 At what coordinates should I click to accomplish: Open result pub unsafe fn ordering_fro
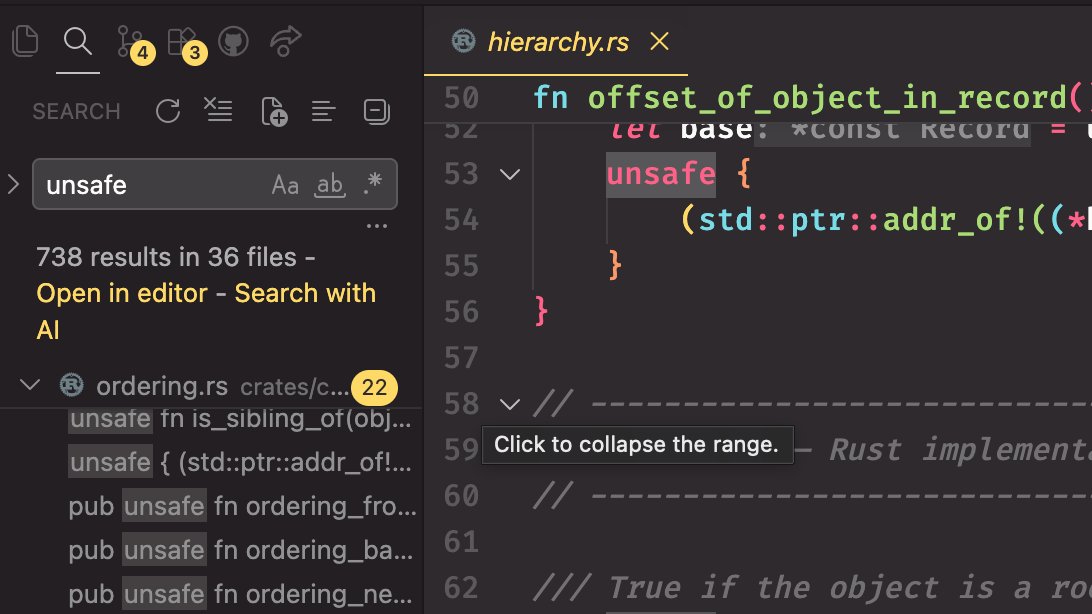(x=242, y=506)
